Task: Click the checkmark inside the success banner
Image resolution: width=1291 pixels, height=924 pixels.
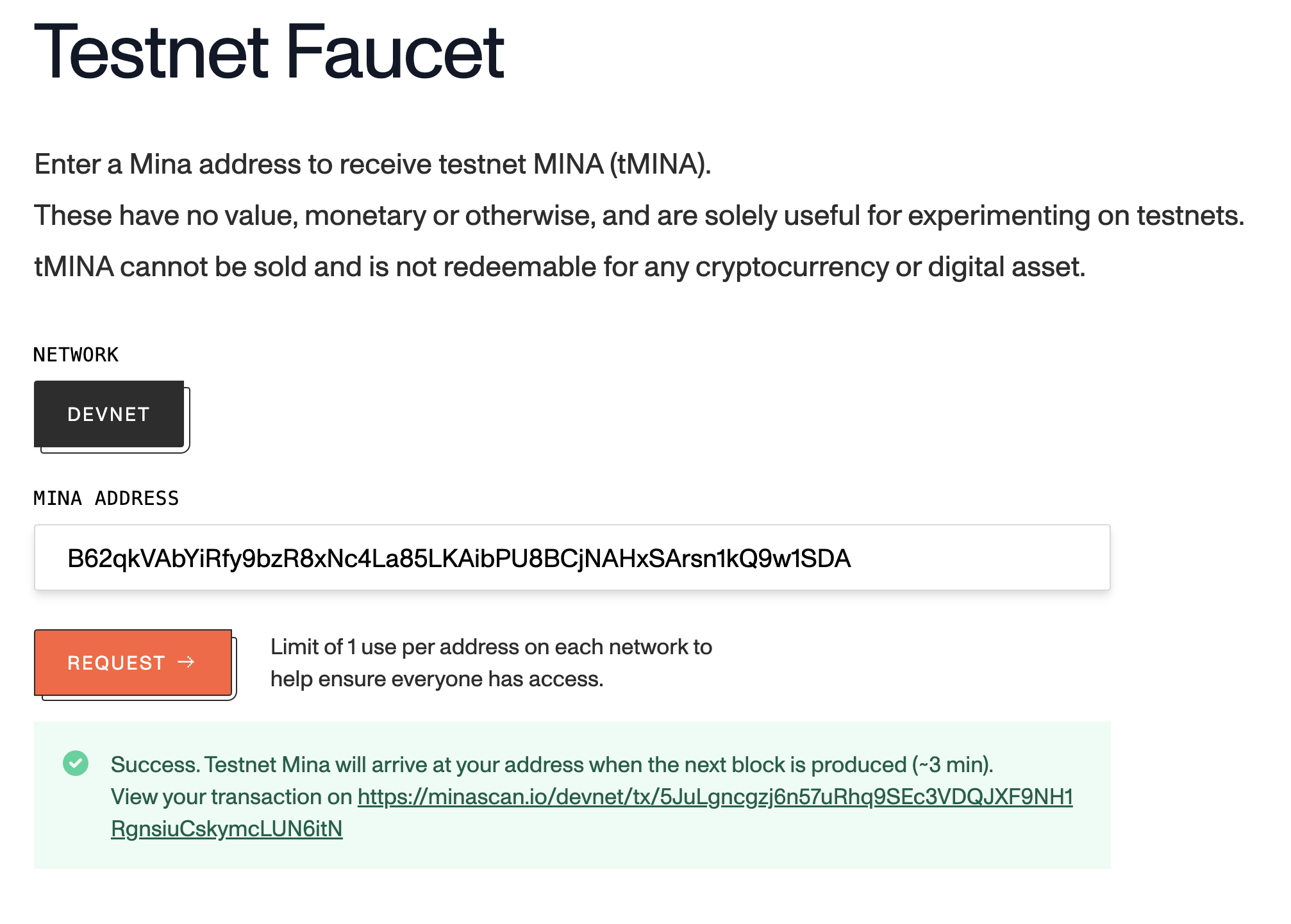Action: click(x=77, y=764)
